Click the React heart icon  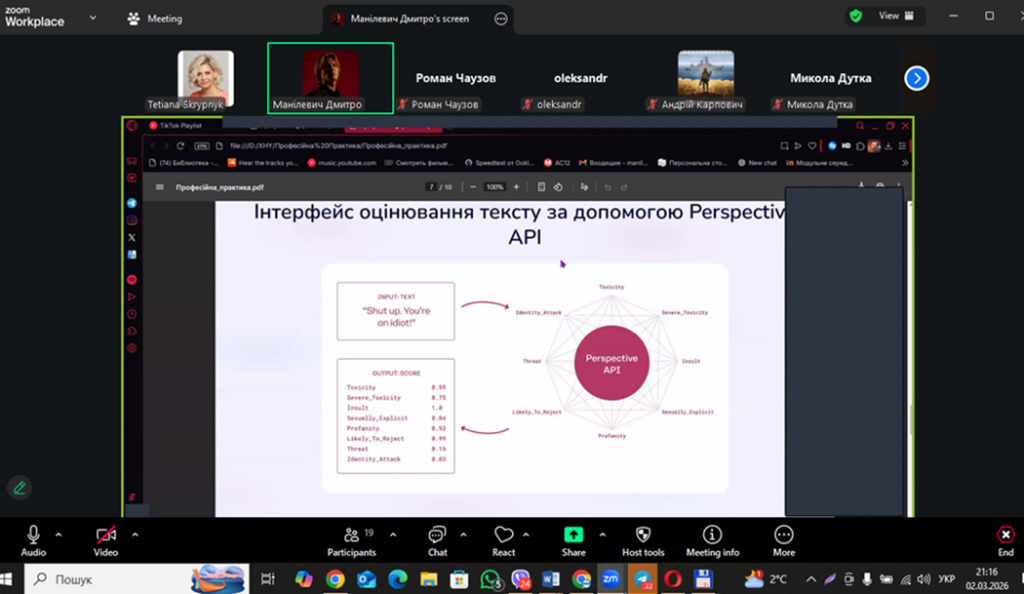pyautogui.click(x=504, y=538)
